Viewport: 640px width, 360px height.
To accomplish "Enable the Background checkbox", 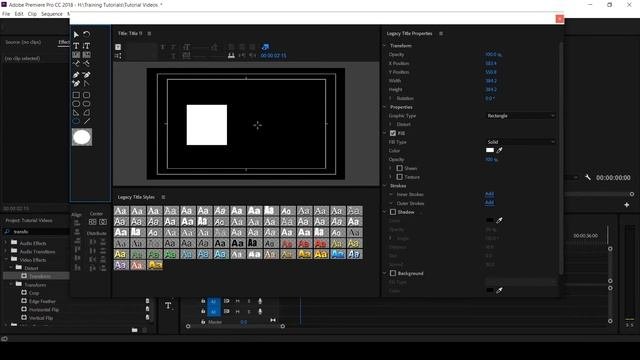I will pyautogui.click(x=393, y=273).
